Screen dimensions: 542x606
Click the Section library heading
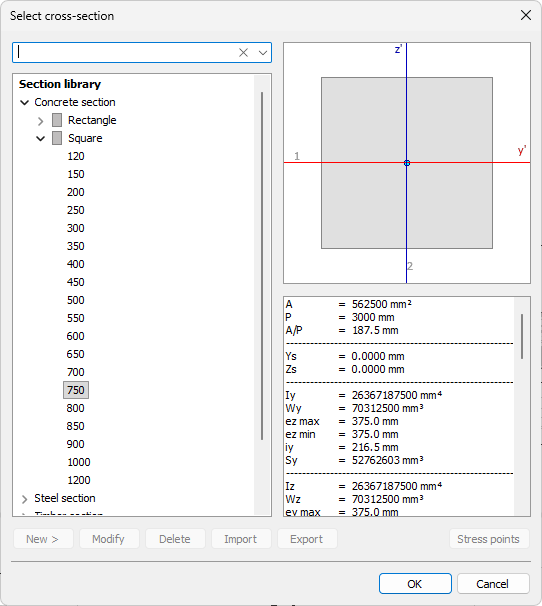pyautogui.click(x=60, y=84)
